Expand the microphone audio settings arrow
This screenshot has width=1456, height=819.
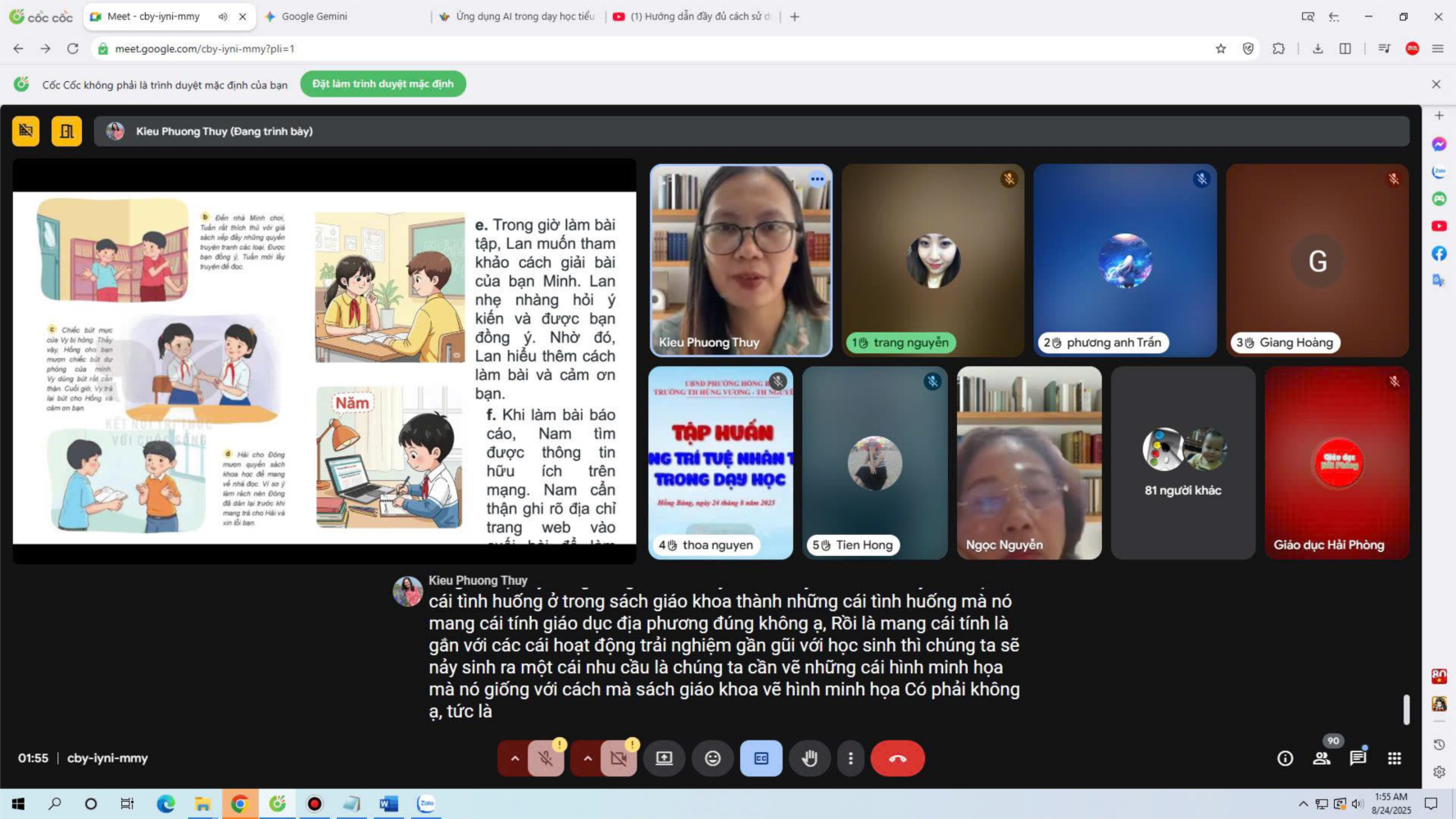[x=515, y=758]
